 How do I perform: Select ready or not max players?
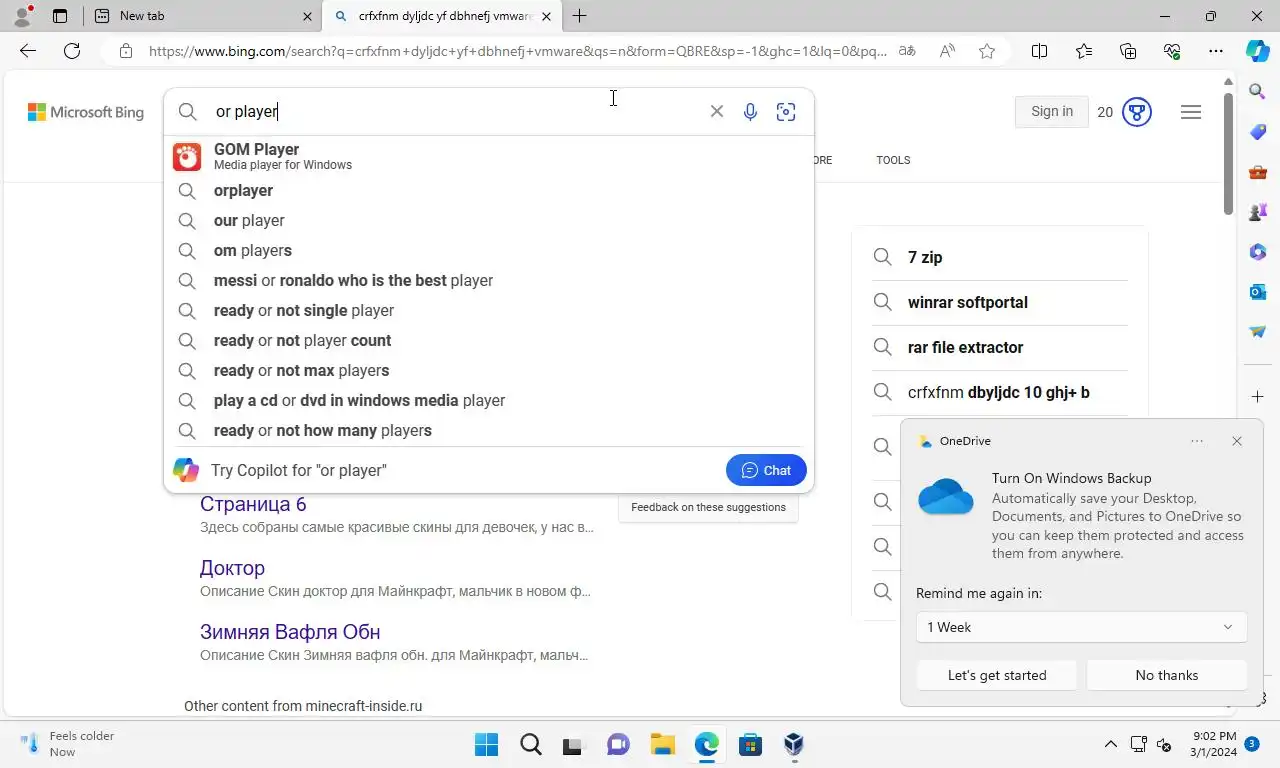click(488, 370)
